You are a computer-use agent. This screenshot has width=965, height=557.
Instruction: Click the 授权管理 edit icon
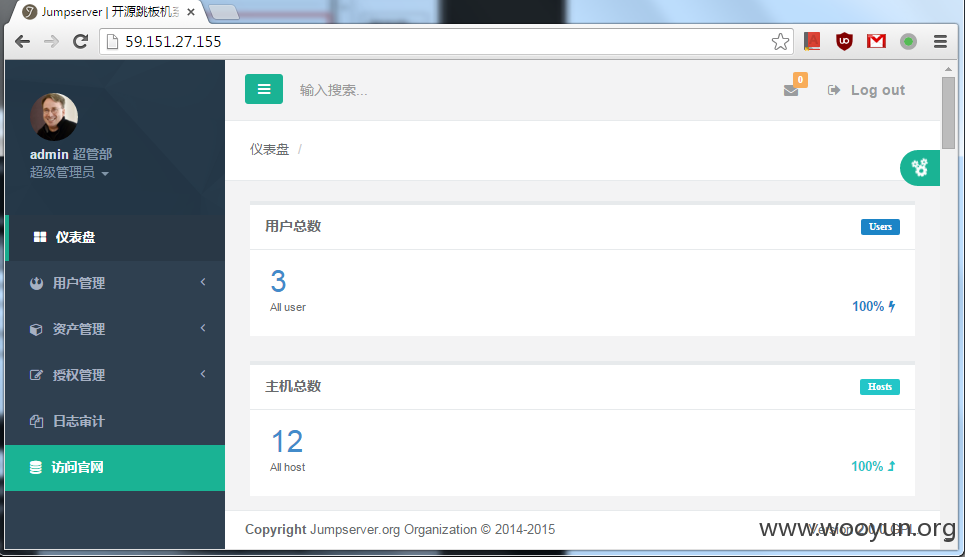[36, 375]
